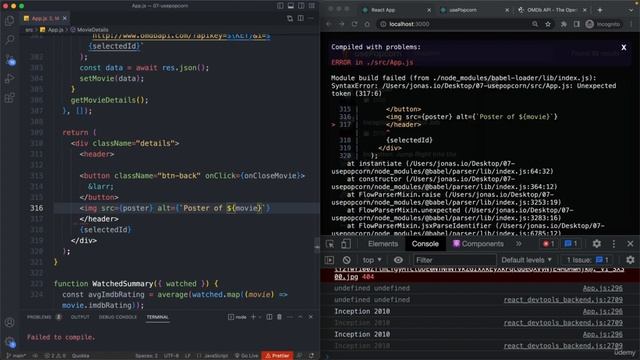Open the Chrome extensions puzzle icon
This screenshot has height=360, width=640.
[564, 24]
